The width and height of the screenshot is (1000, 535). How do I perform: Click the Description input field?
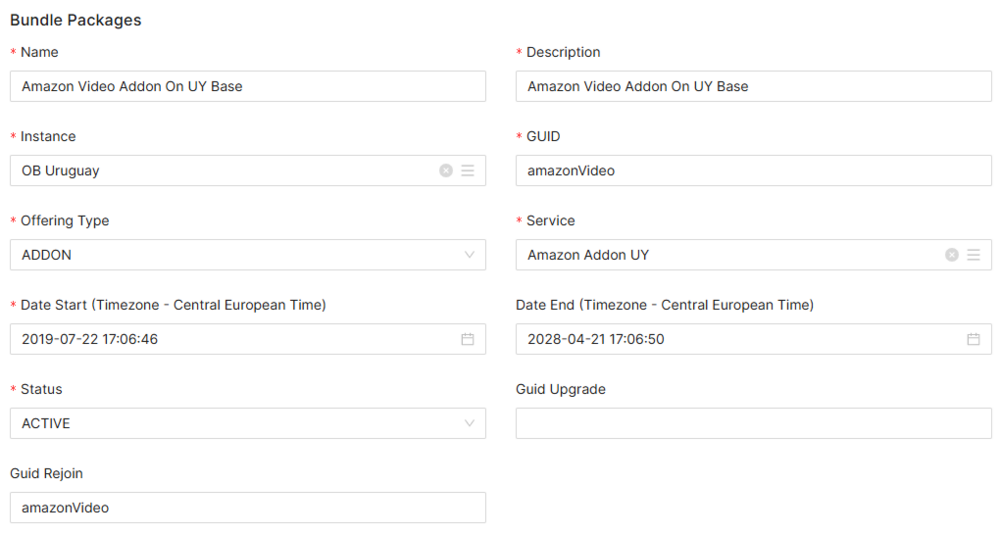tap(754, 86)
